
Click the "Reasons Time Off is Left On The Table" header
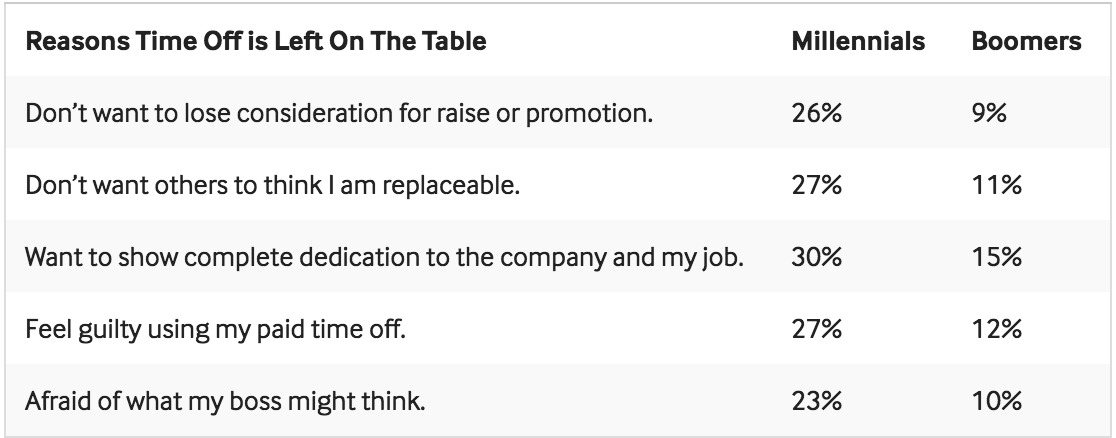pos(255,42)
